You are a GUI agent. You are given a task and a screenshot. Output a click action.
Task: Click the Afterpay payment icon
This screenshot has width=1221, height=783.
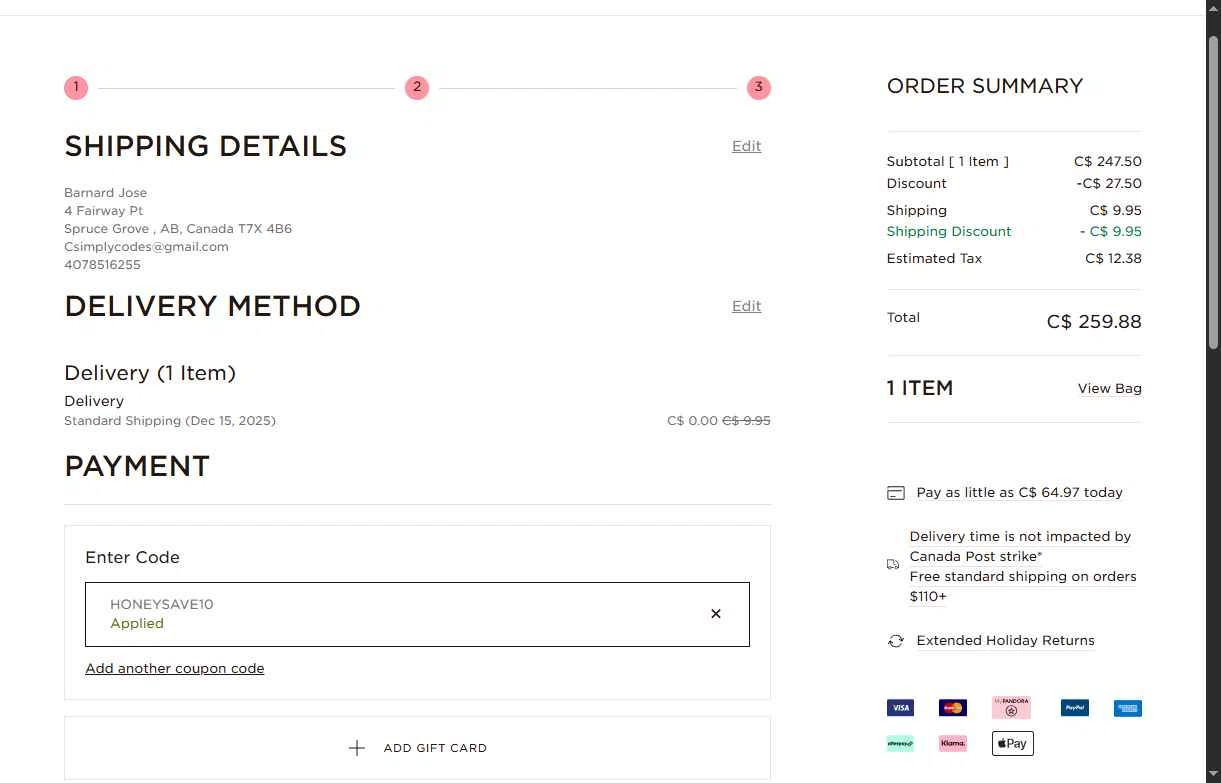pyautogui.click(x=900, y=743)
